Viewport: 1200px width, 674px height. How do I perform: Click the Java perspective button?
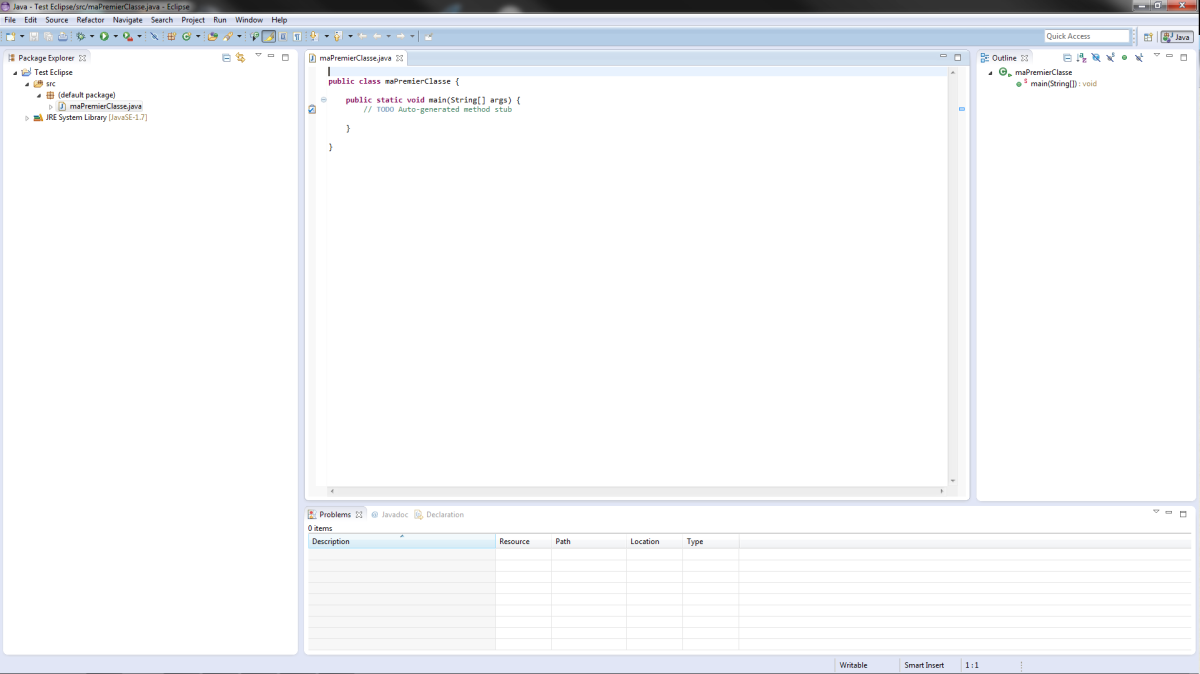(x=1176, y=36)
